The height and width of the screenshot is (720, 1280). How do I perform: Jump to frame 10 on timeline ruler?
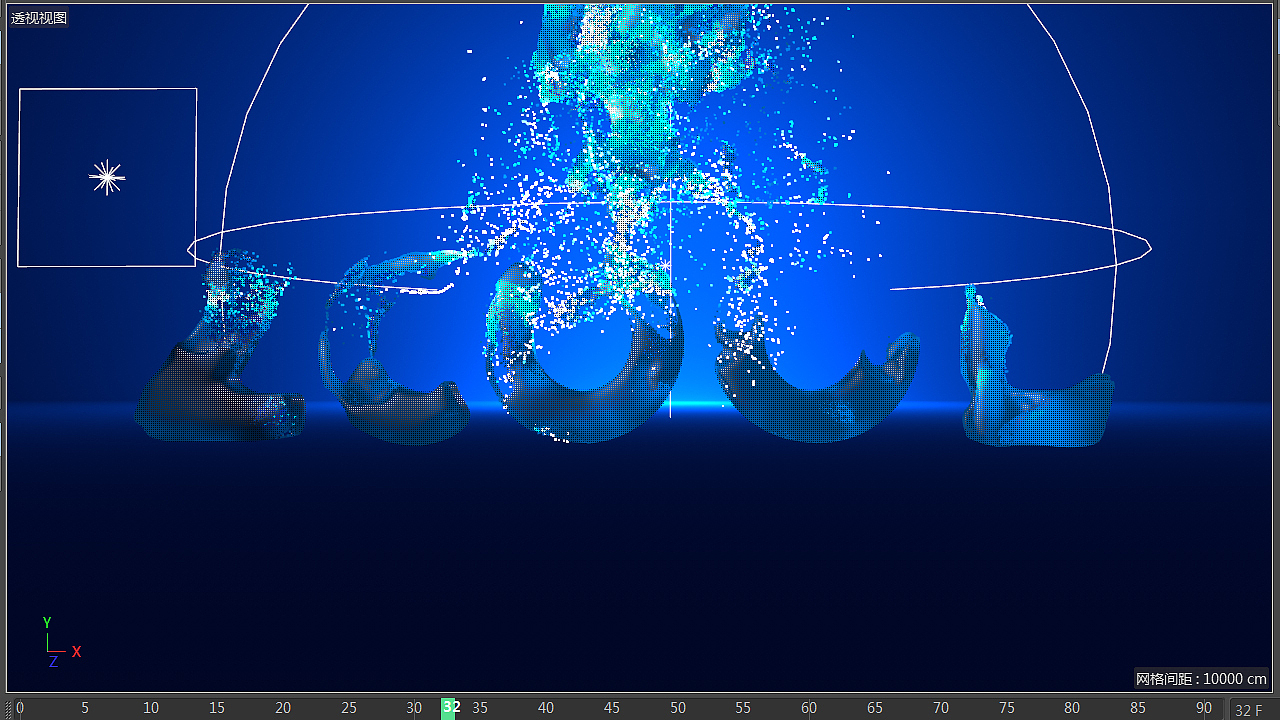(x=151, y=708)
